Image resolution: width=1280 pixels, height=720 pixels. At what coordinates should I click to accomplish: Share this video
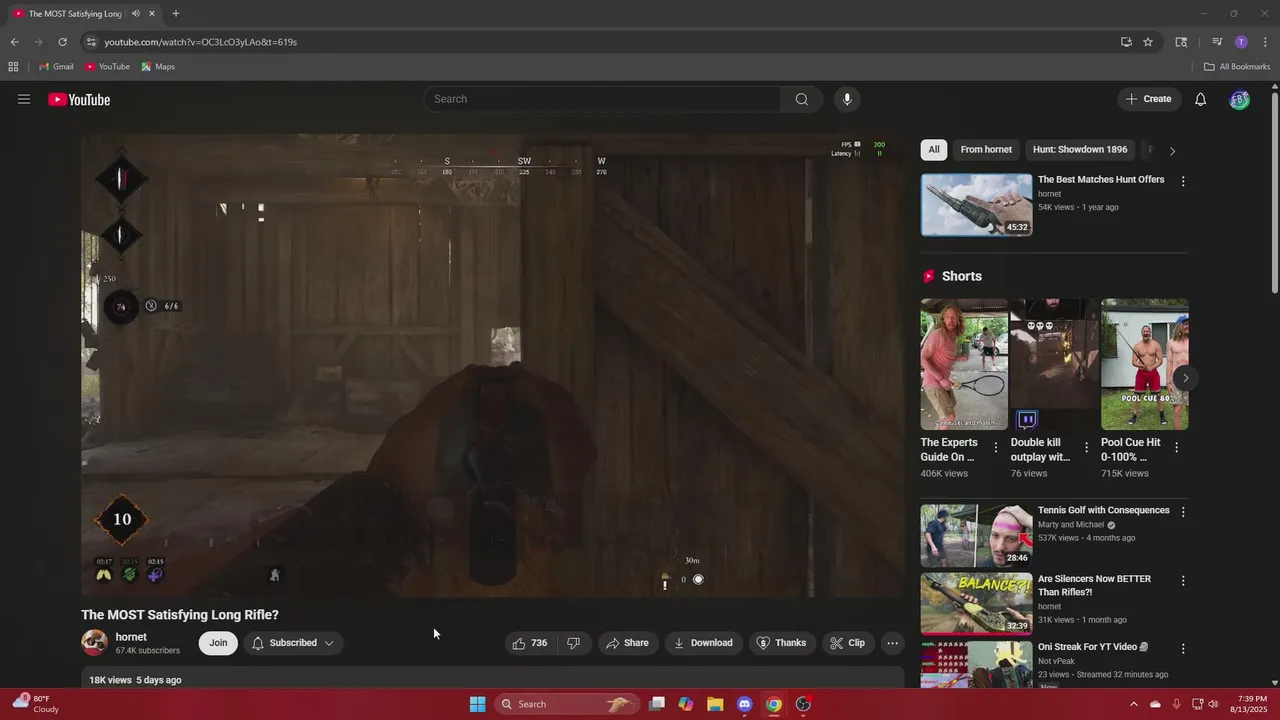[628, 643]
